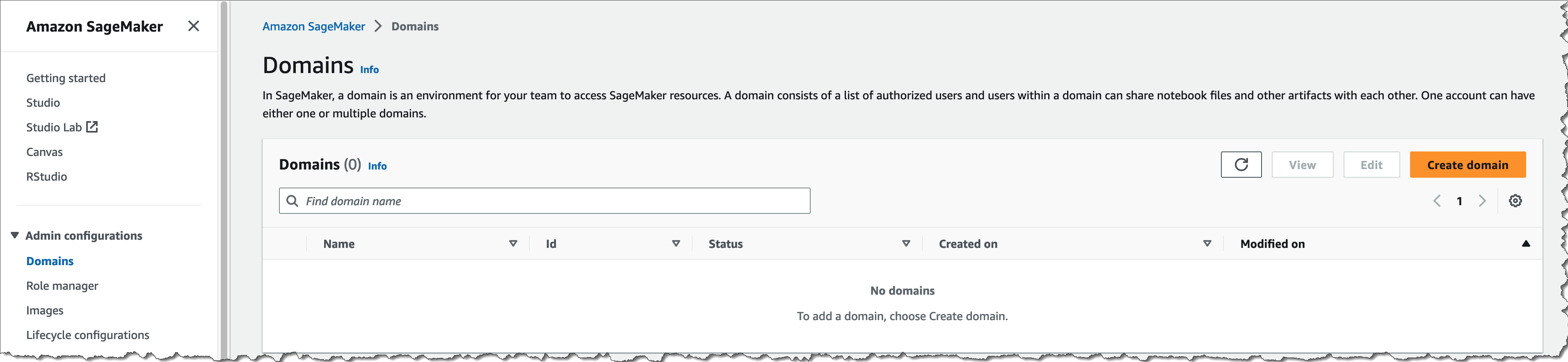Click the Amazon SageMaker breadcrumb link

point(313,26)
